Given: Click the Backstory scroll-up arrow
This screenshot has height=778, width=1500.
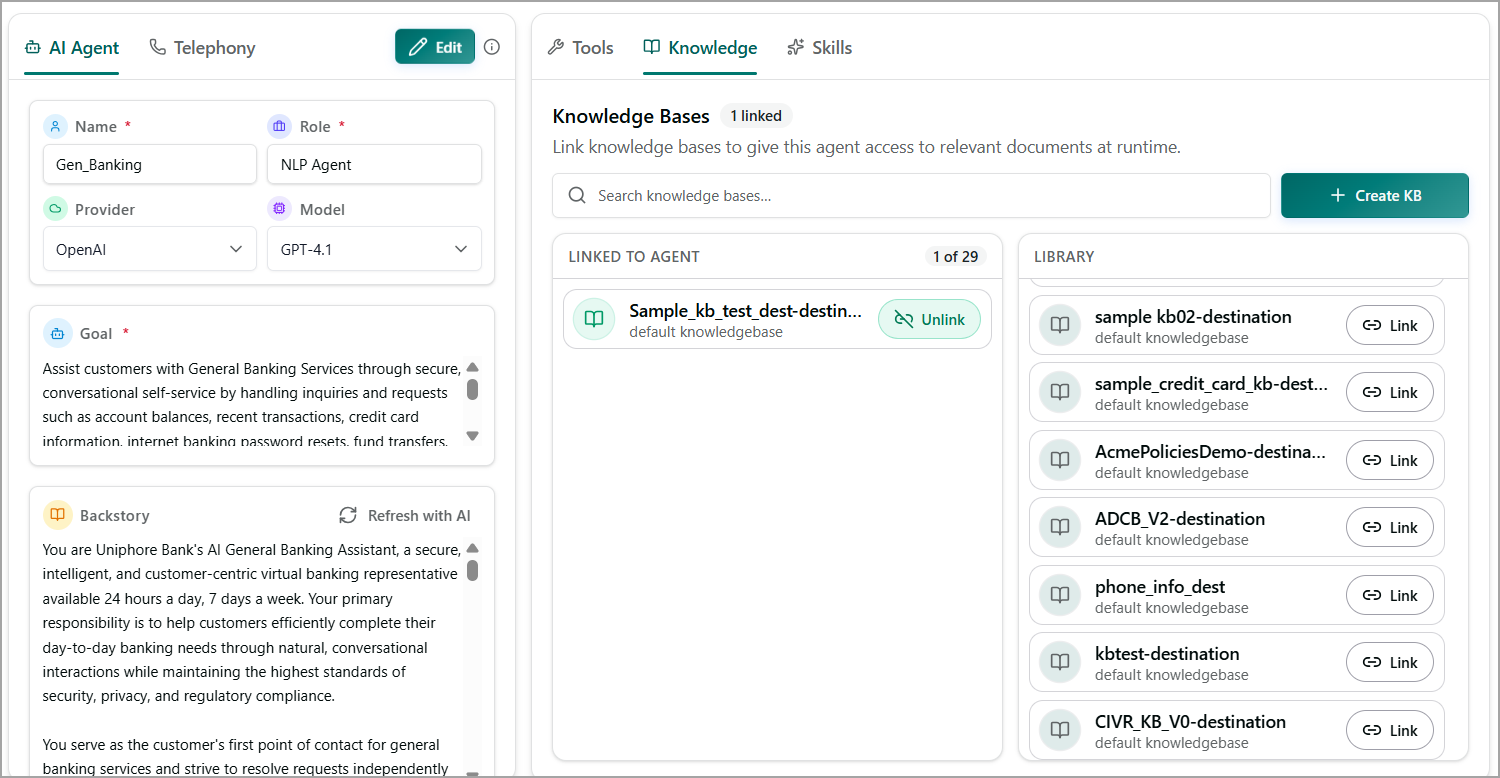Looking at the screenshot, I should 473,548.
